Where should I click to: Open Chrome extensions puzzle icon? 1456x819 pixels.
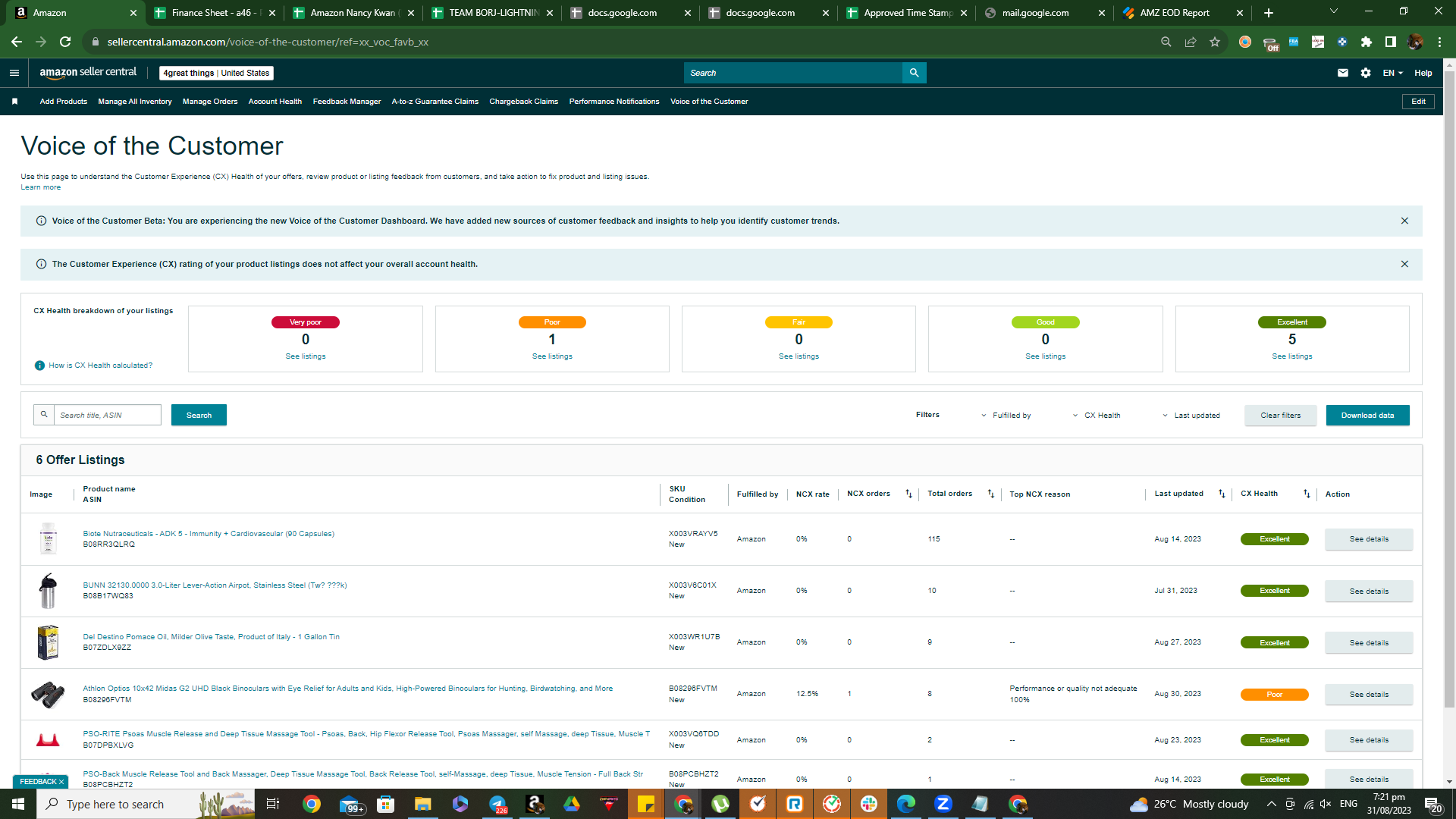1367,42
